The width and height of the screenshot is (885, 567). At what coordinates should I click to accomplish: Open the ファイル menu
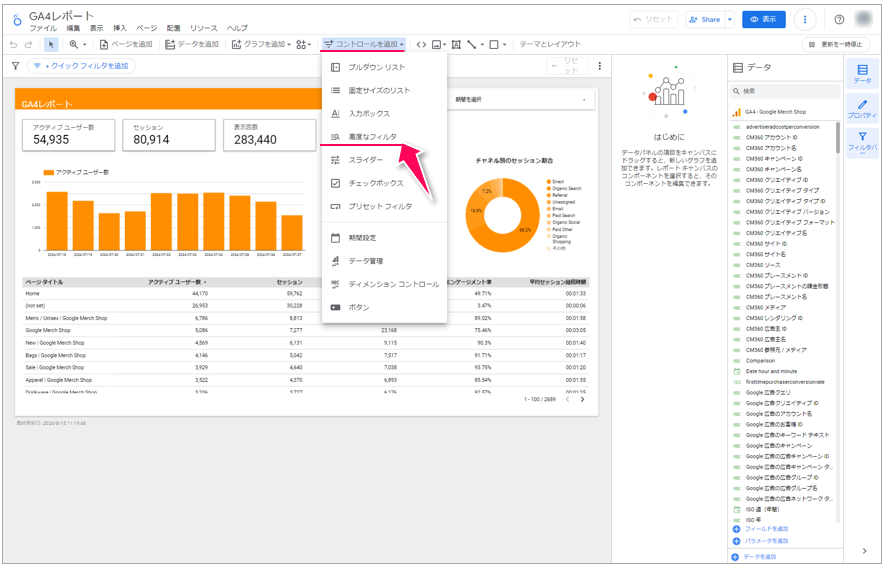pos(43,28)
